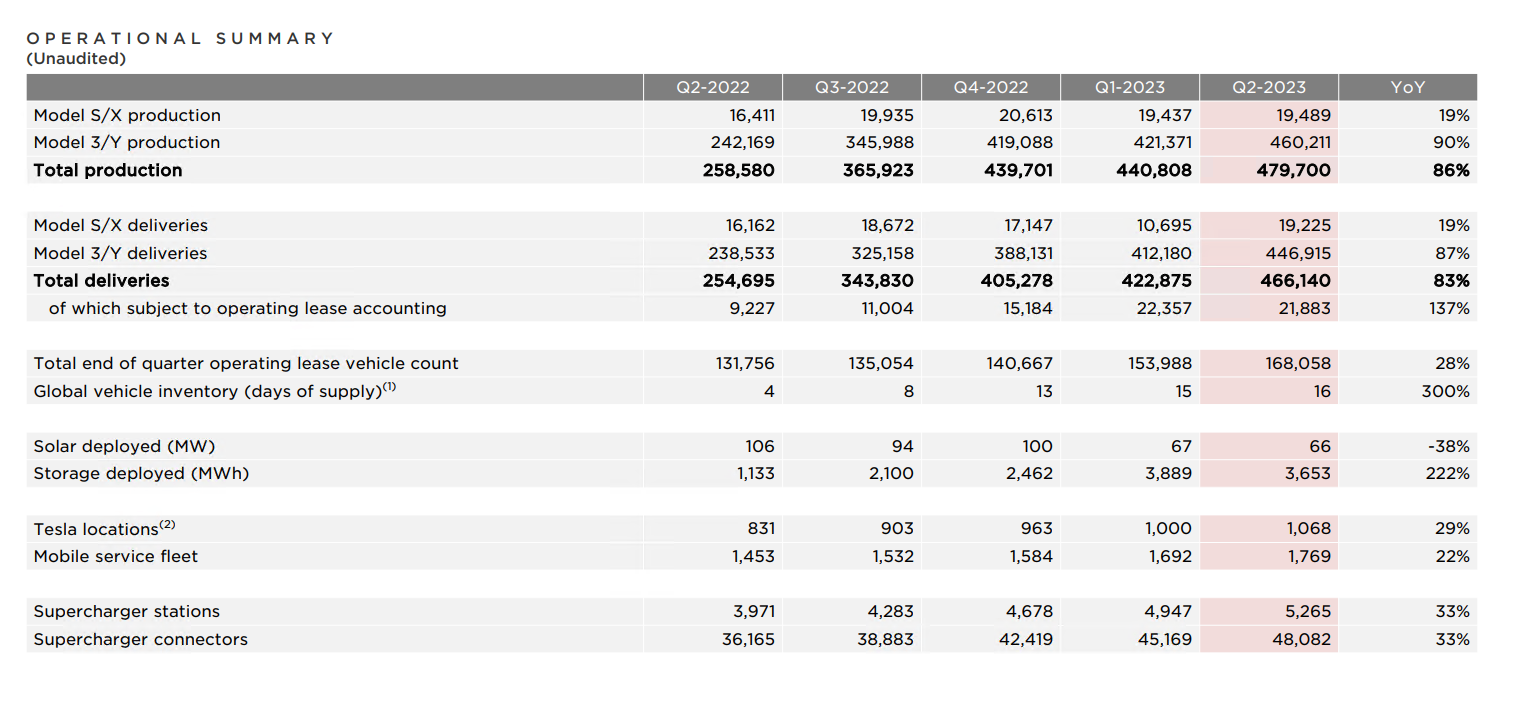Select Mobile service fleet value 1,769

pos(1309,556)
